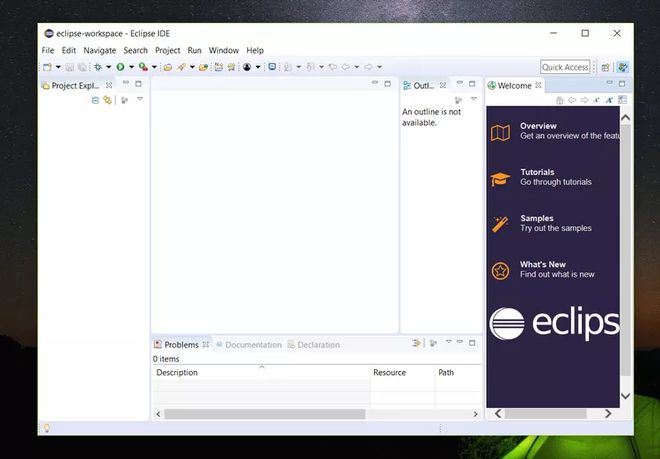This screenshot has width=660, height=459.
Task: Click the Problems horizontal scrollbar thumb
Action: [264, 414]
